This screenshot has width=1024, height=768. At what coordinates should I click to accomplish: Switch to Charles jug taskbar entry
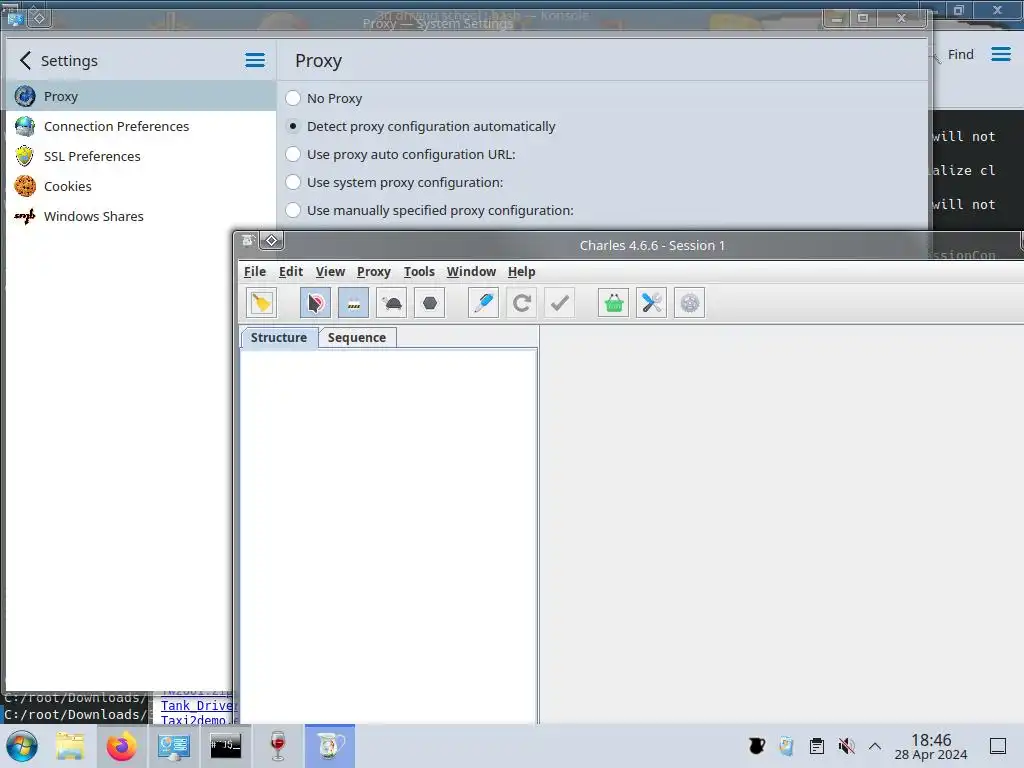pos(330,746)
